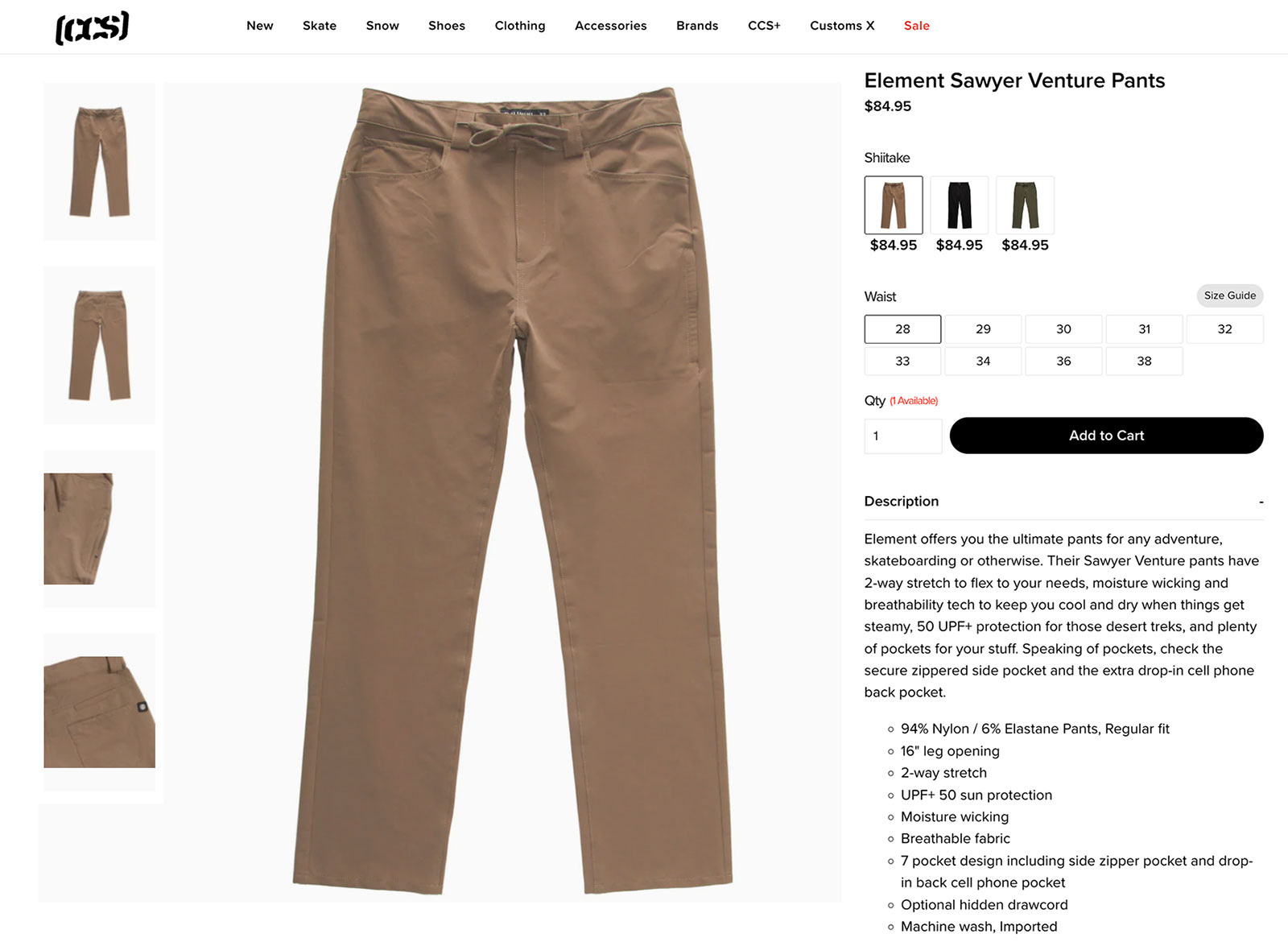
Task: Go to the Sale section
Action: pos(916,26)
